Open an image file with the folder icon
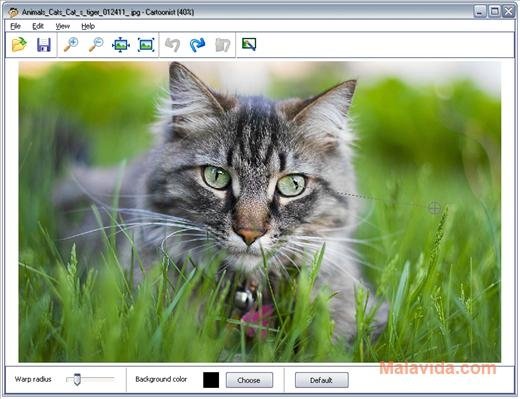 (19, 45)
